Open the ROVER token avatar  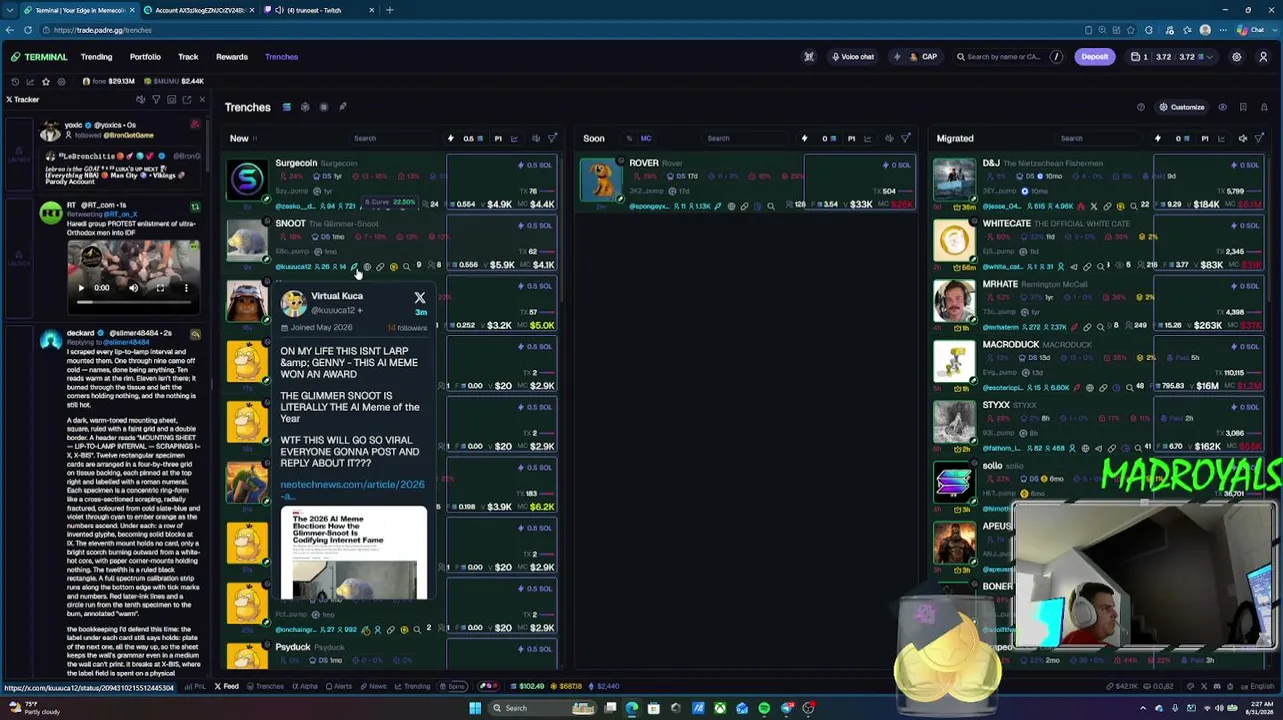point(601,181)
